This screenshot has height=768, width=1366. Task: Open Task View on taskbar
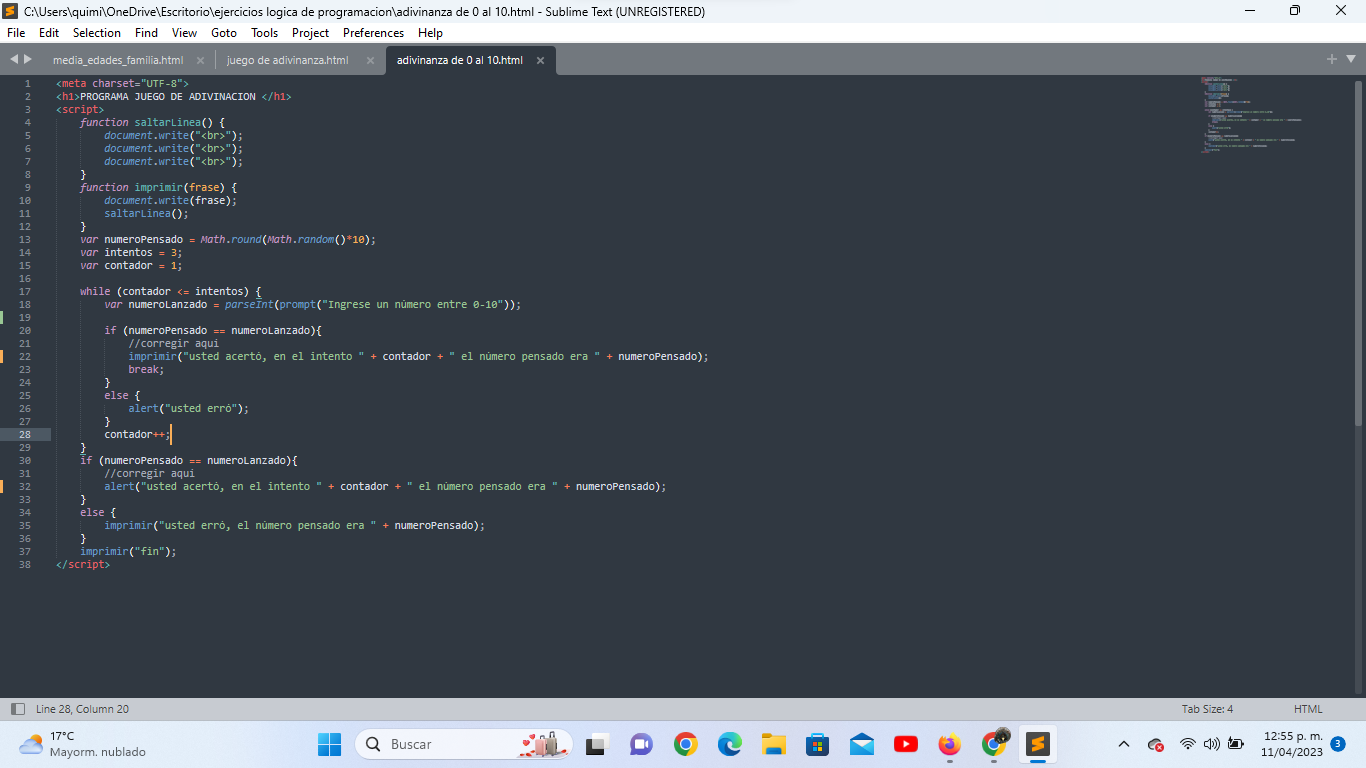click(x=597, y=744)
